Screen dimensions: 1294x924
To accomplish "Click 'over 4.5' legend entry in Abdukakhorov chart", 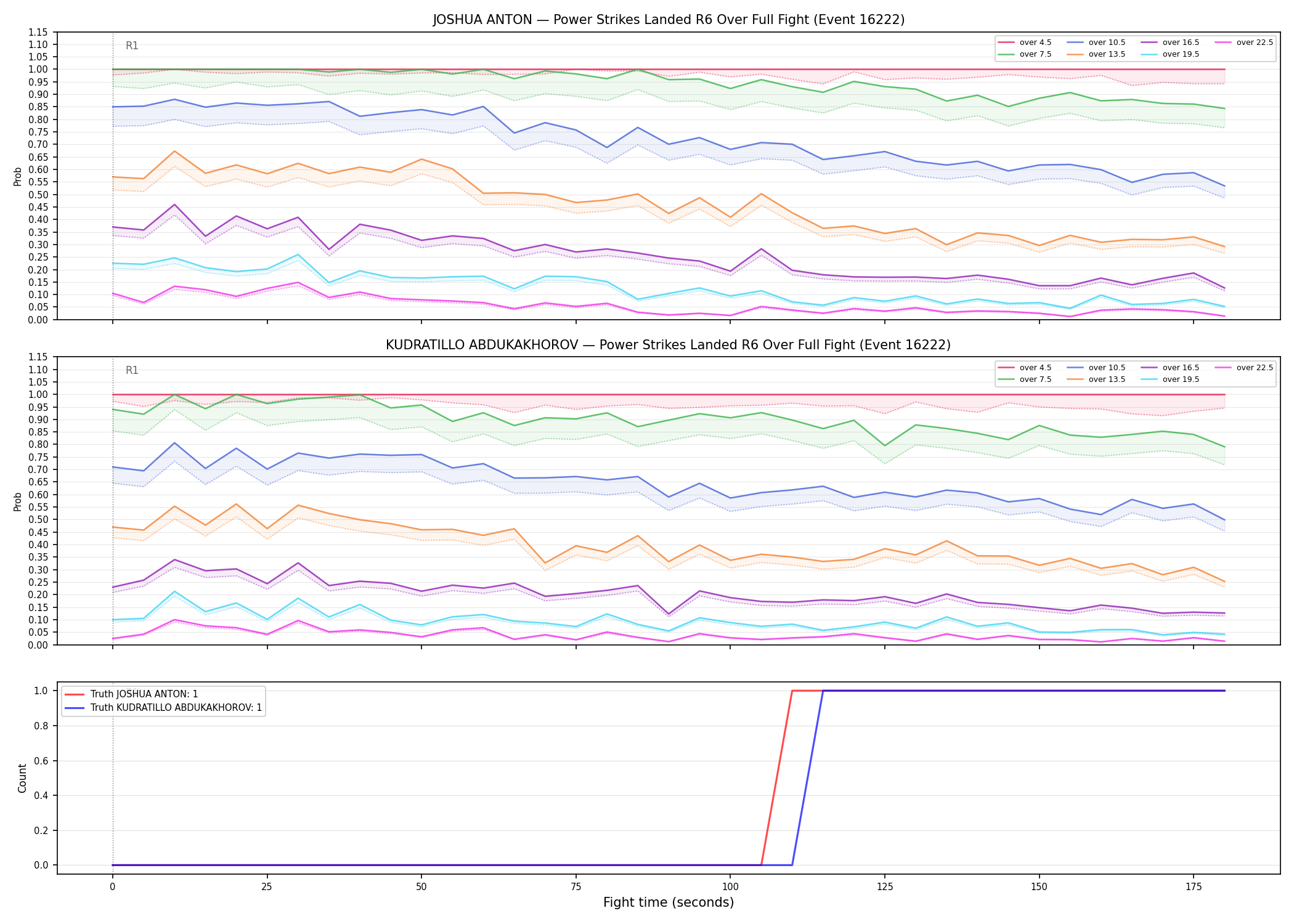I will click(1025, 368).
